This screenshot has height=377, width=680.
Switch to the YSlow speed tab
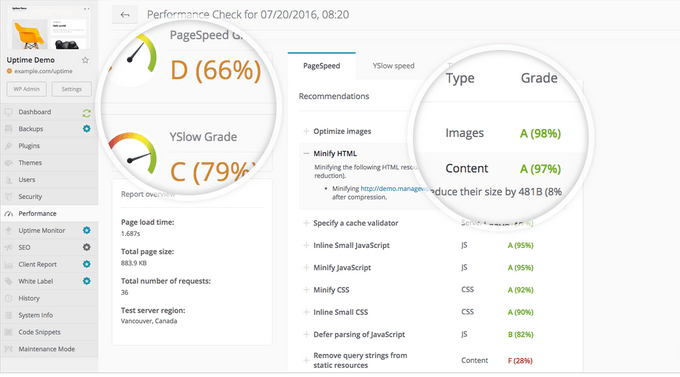pyautogui.click(x=393, y=66)
